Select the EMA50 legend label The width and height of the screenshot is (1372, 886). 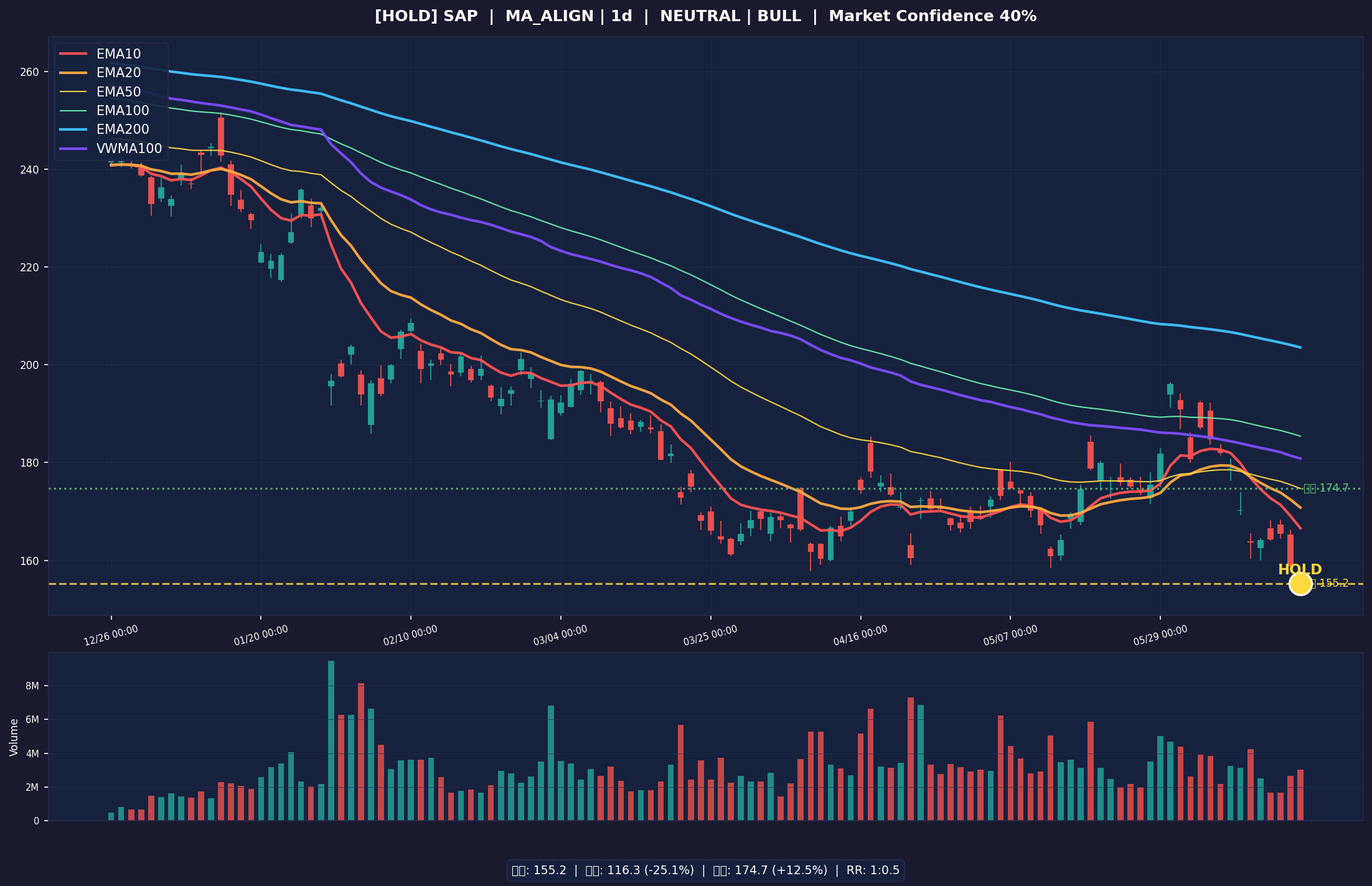(118, 92)
